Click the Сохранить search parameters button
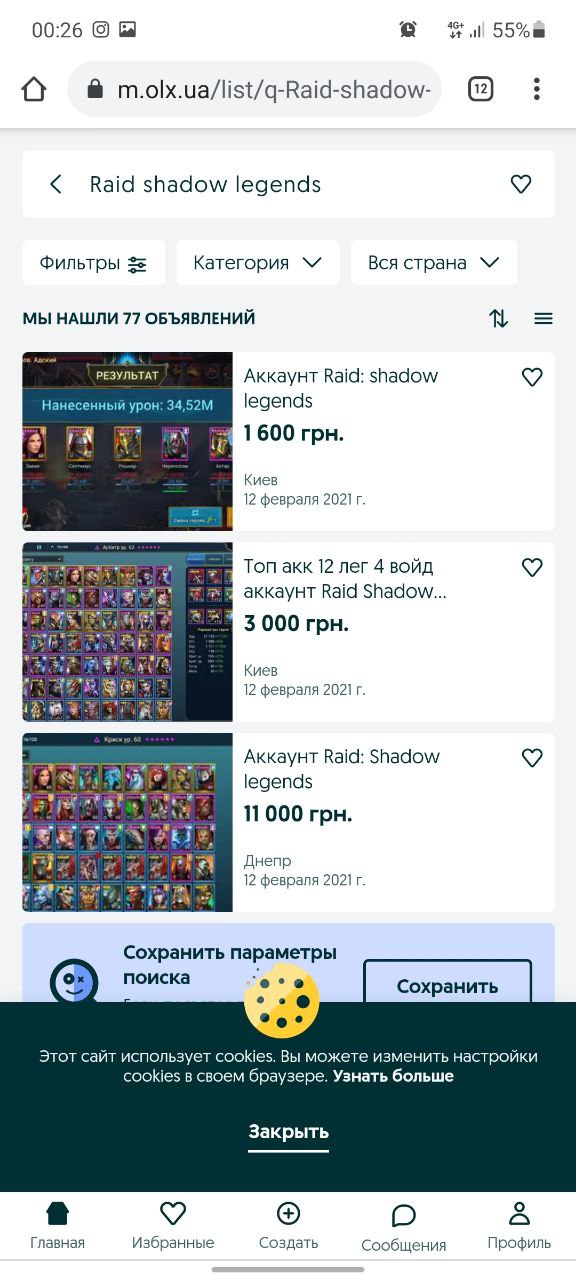Screen dimensions: 576x1280 click(x=447, y=986)
